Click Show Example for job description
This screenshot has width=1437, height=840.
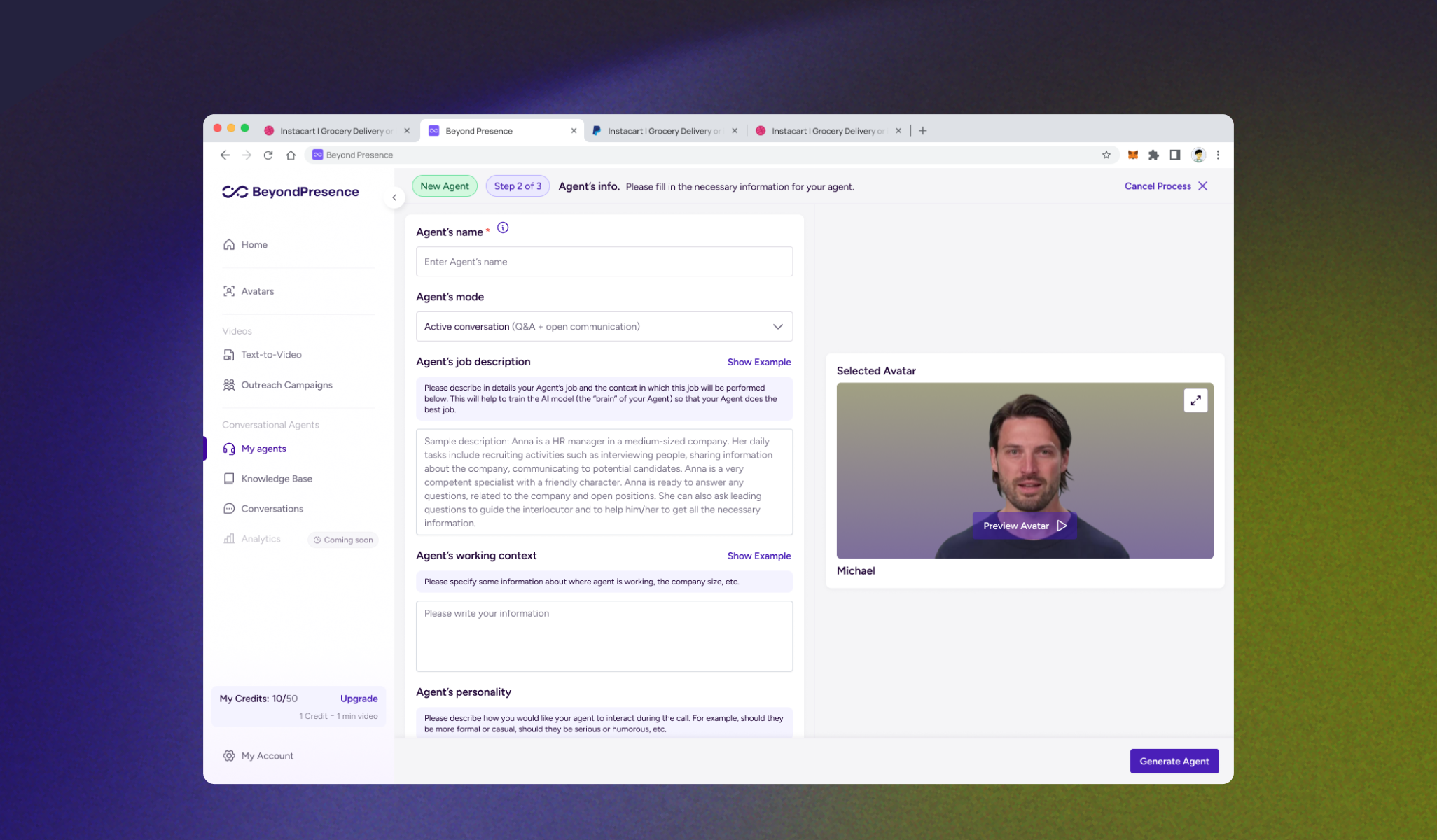pyautogui.click(x=758, y=362)
